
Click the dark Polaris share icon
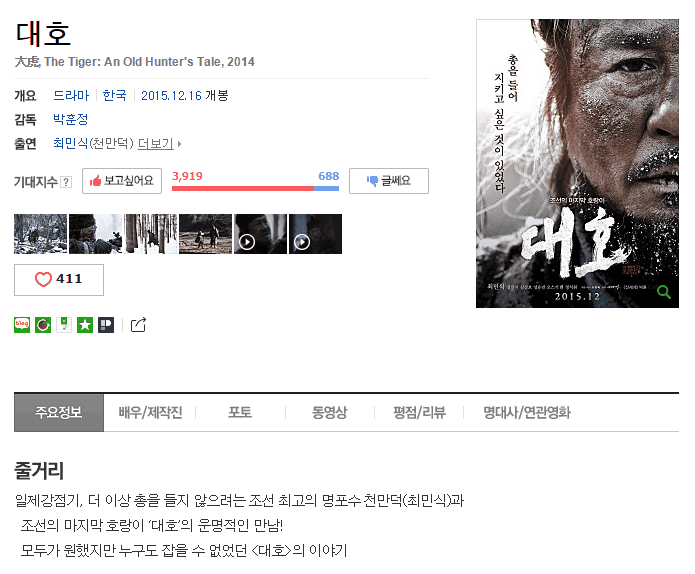pos(106,325)
